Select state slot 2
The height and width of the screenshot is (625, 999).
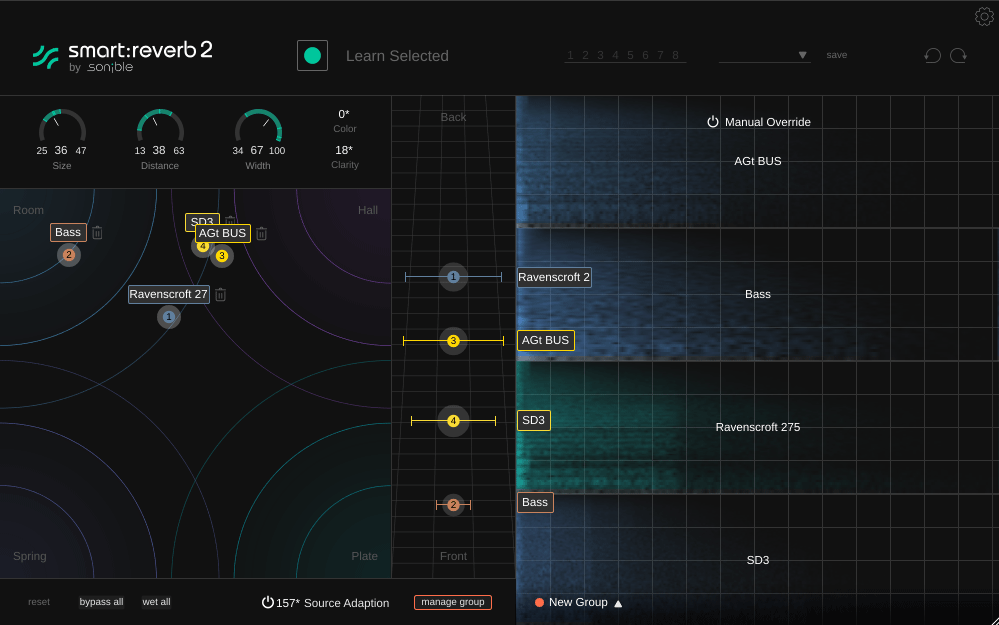[585, 55]
